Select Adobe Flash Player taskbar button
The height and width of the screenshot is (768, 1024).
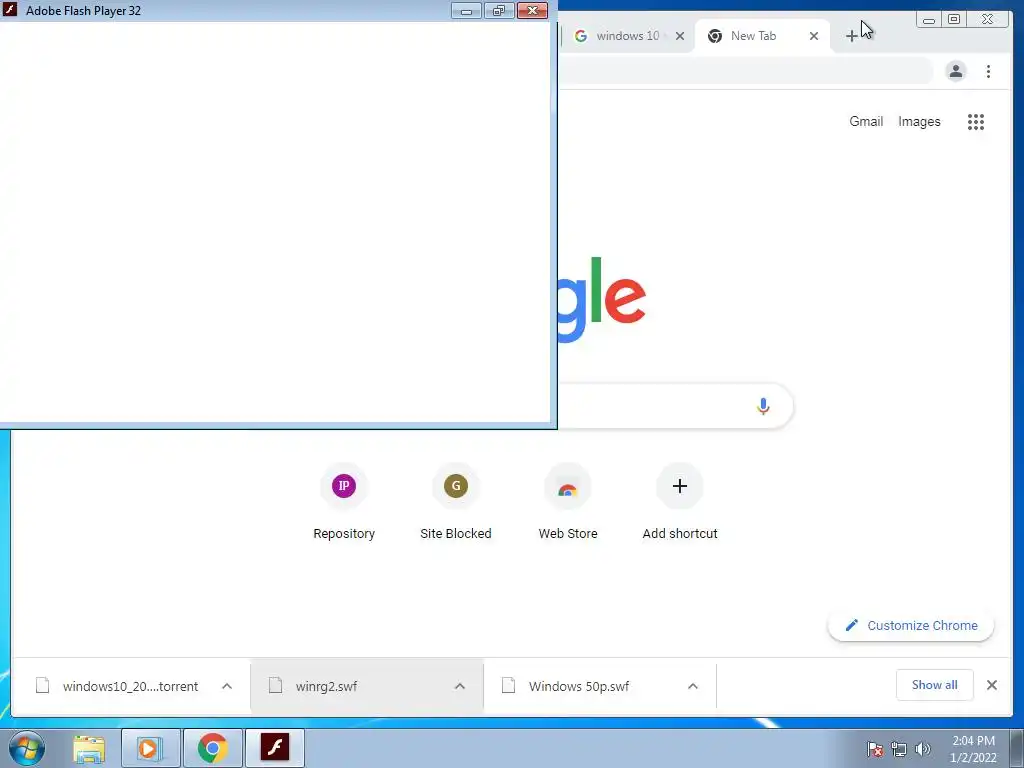[275, 748]
